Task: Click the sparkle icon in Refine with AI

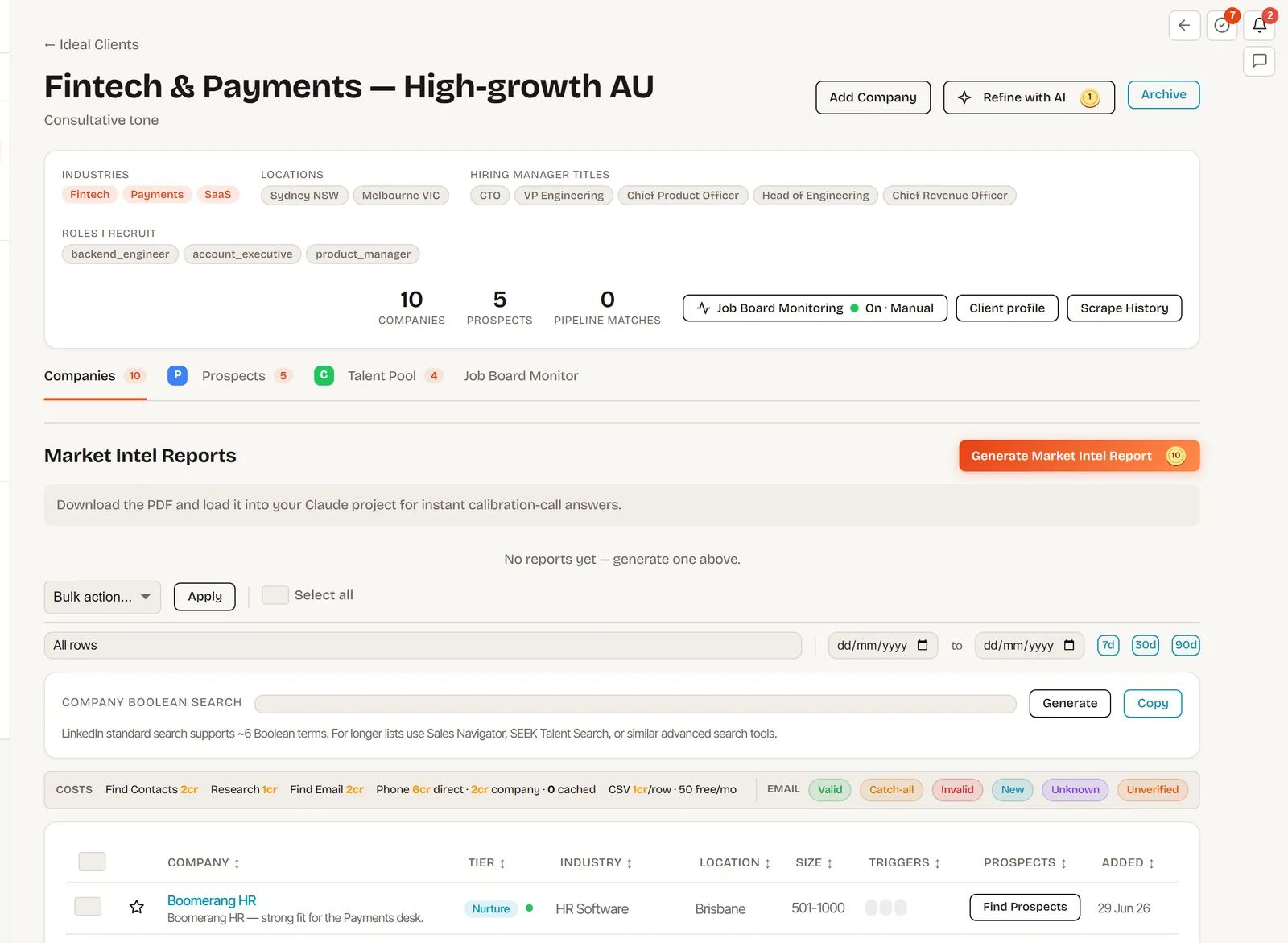Action: coord(964,97)
